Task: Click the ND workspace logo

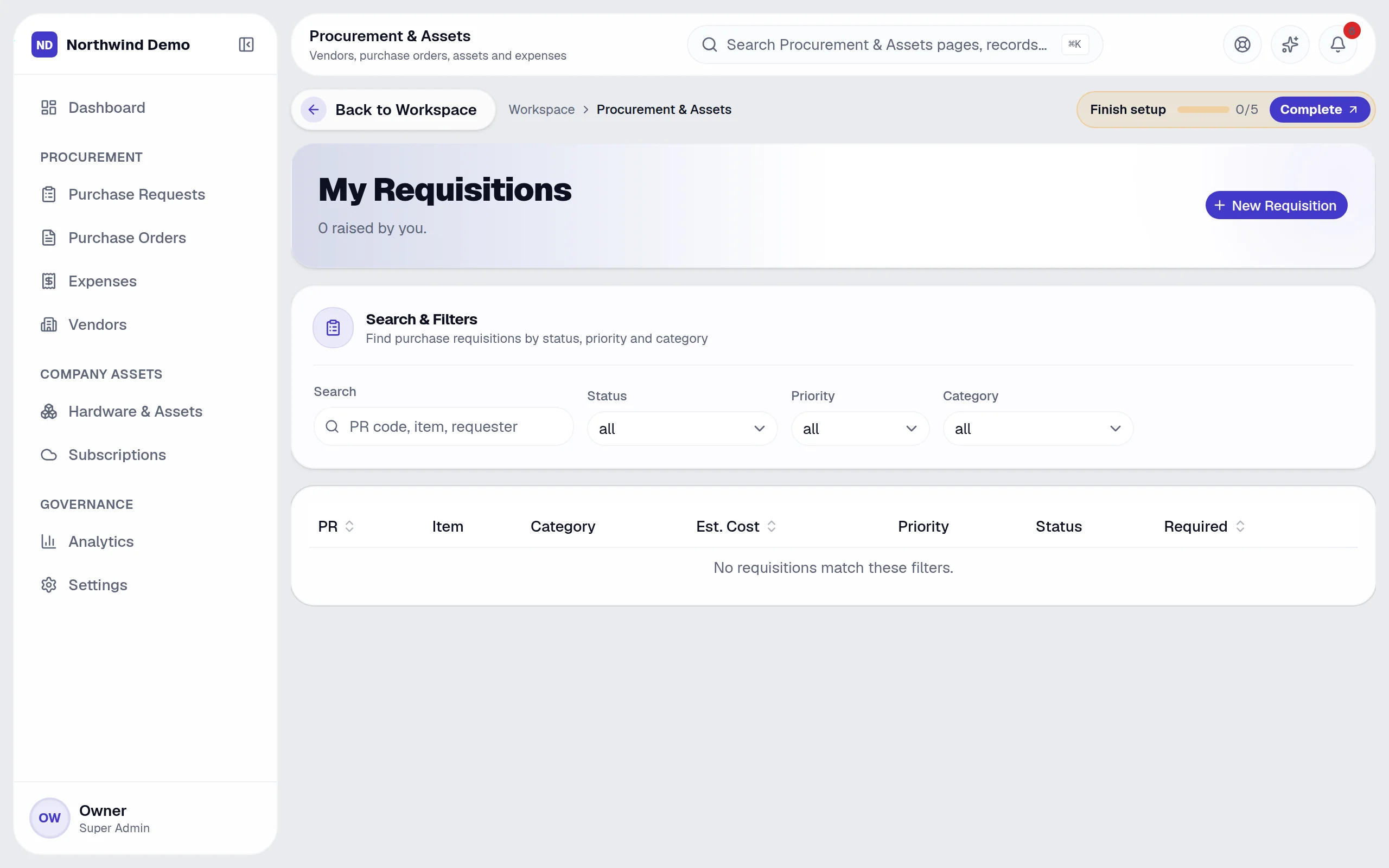Action: pyautogui.click(x=45, y=45)
